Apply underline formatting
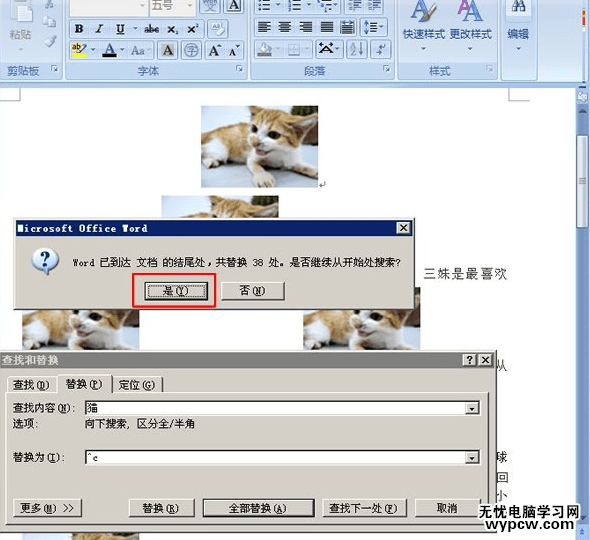Screen dimensions: 590x540 tap(120, 29)
